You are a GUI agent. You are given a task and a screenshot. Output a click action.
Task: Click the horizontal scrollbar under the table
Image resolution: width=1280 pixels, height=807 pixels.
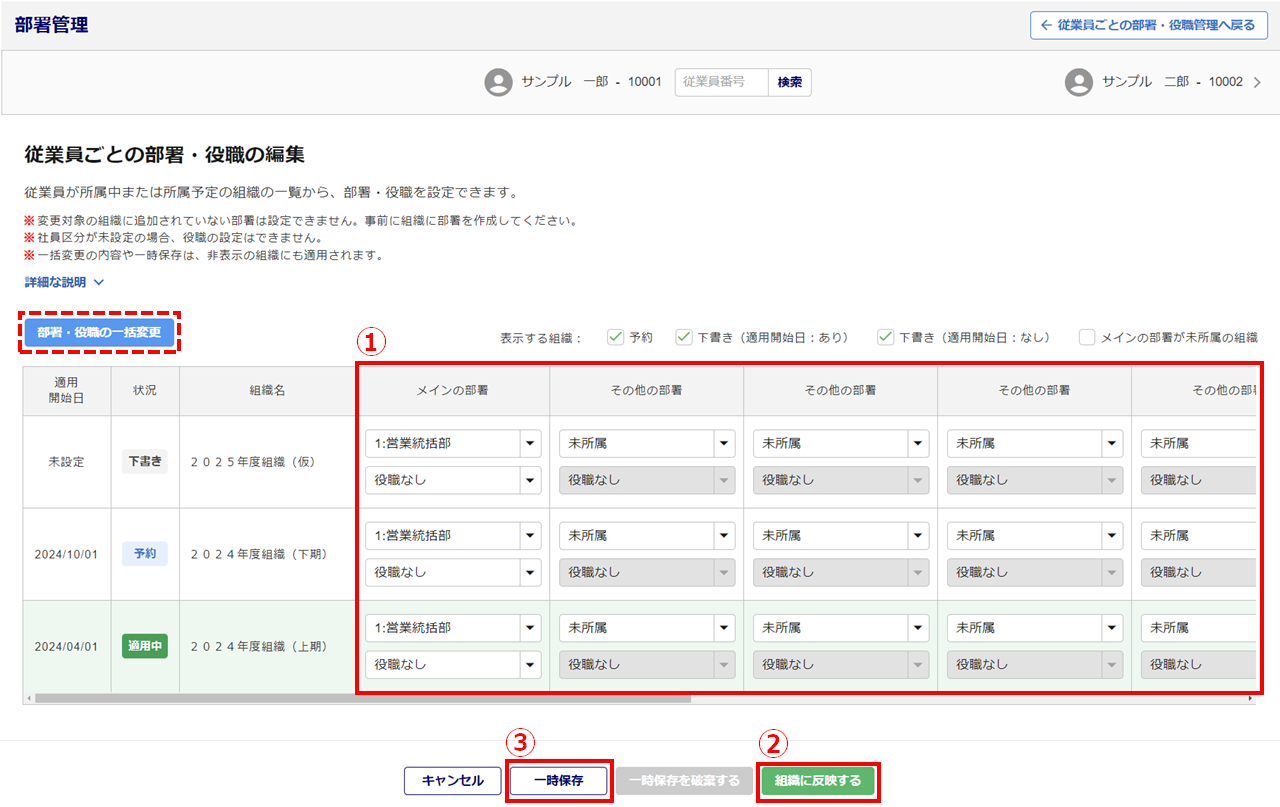[362, 698]
